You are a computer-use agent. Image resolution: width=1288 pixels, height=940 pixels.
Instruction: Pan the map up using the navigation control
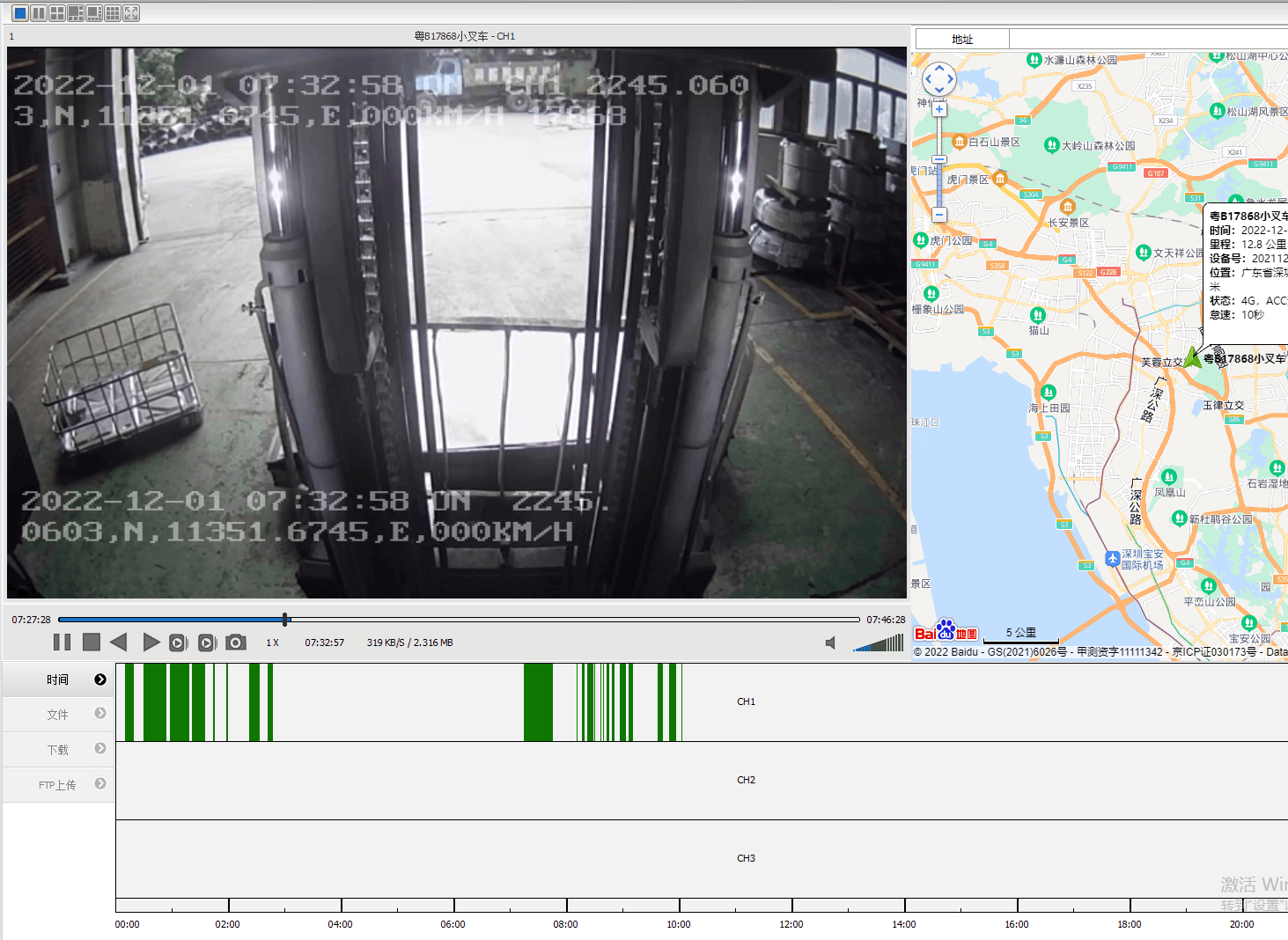pos(939,68)
